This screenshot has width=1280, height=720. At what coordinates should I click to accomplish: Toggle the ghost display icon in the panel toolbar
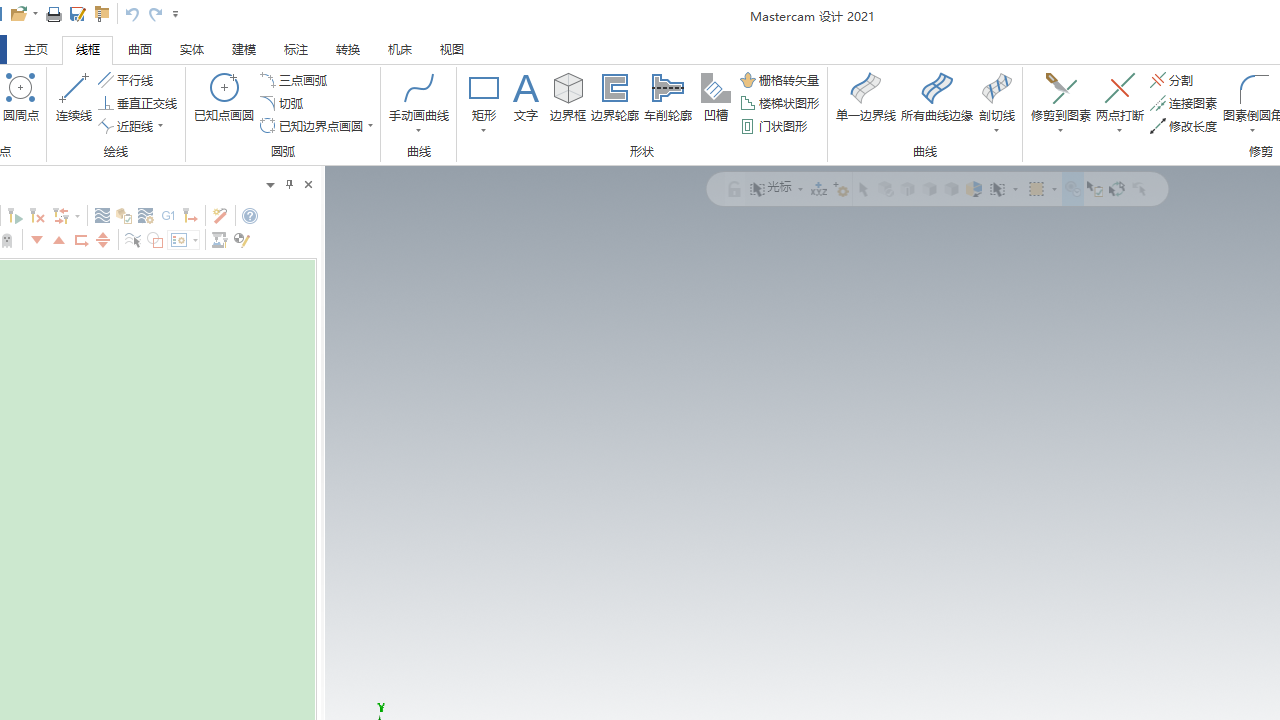coord(8,240)
